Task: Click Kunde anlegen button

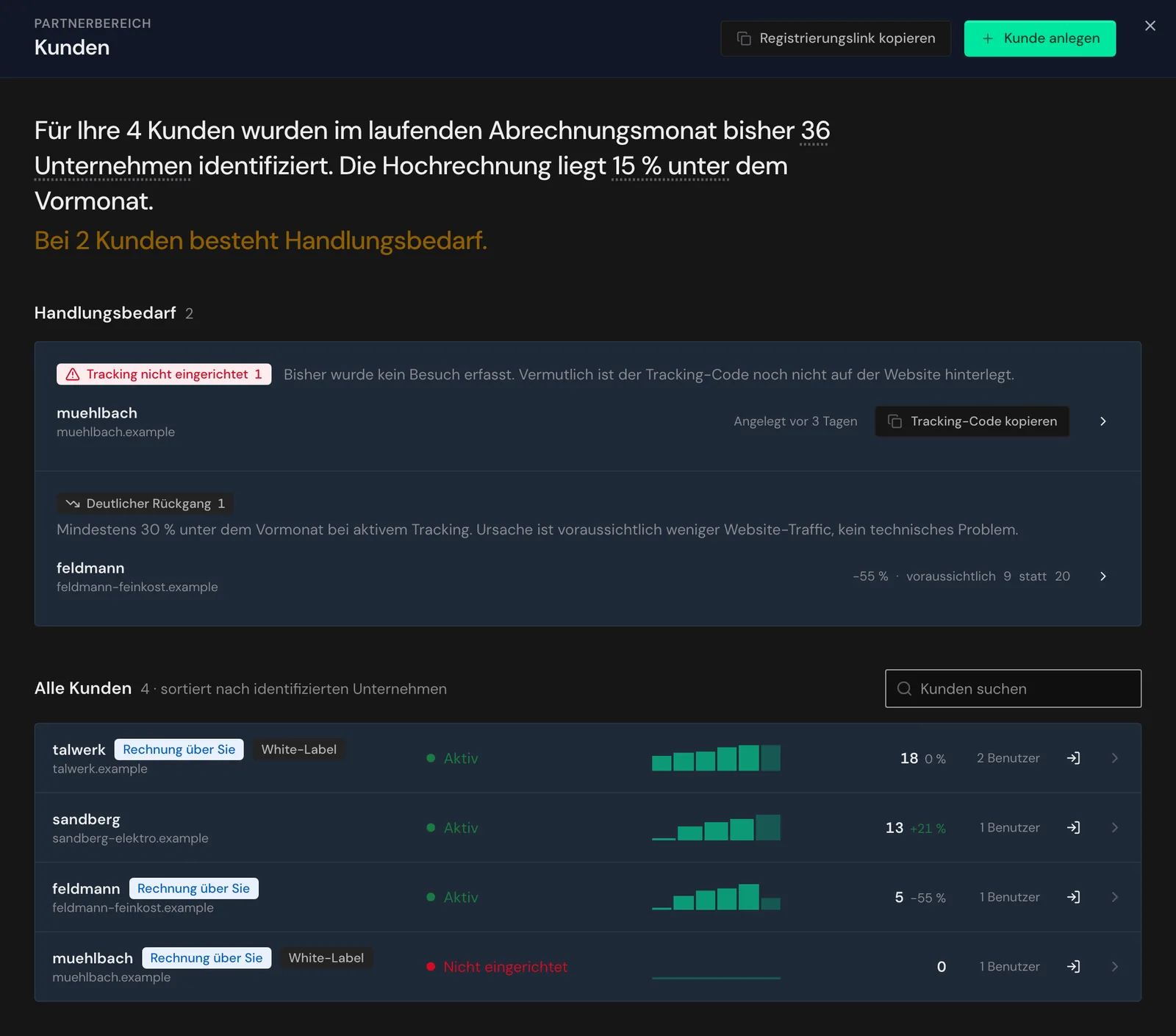Action: pos(1040,38)
